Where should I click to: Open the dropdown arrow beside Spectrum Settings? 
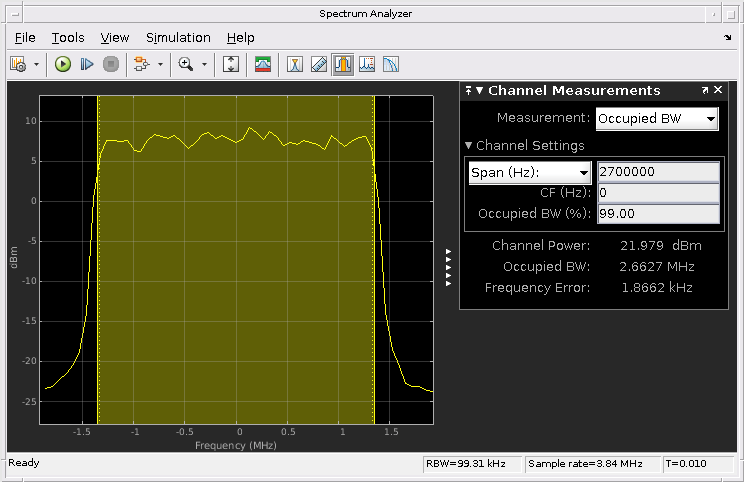(36, 64)
